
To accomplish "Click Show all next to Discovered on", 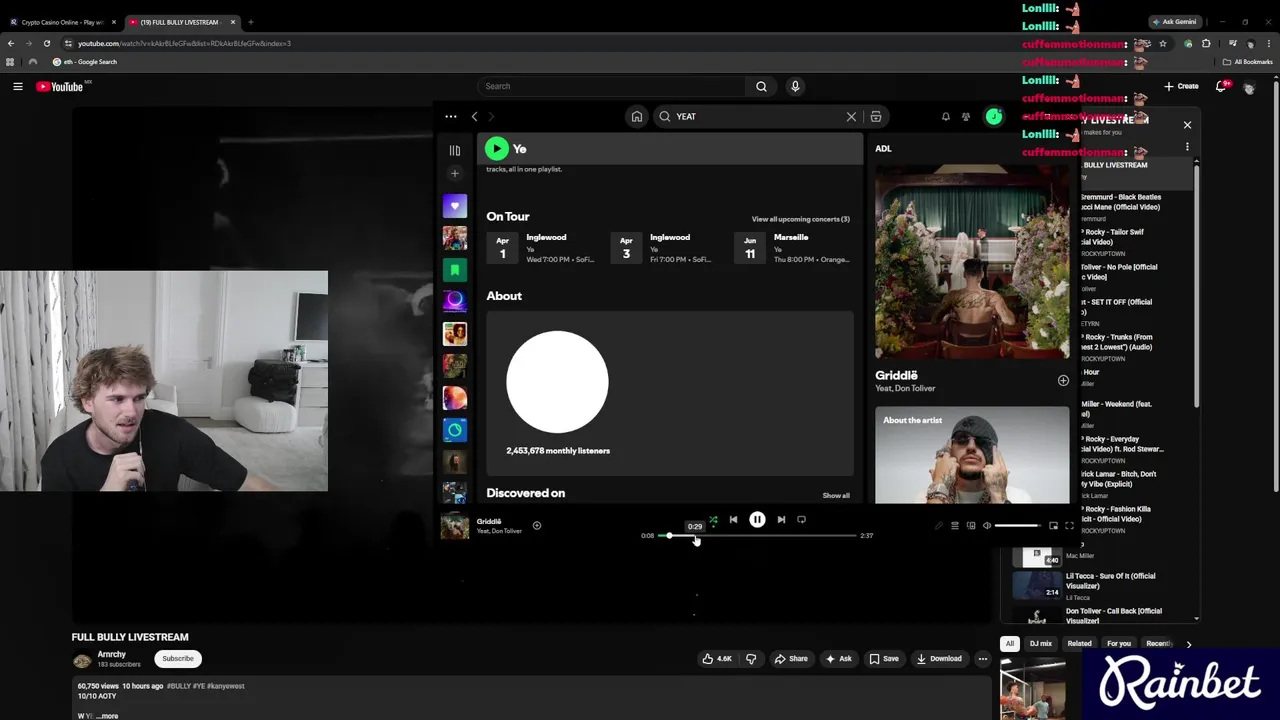I will [836, 495].
